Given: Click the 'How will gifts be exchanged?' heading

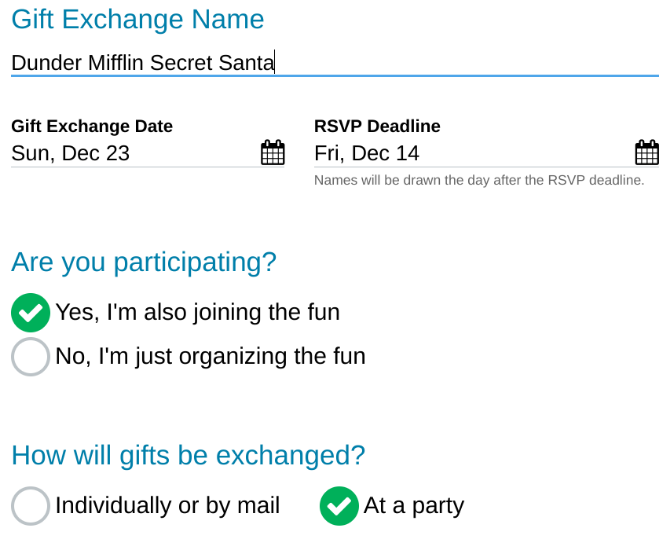Looking at the screenshot, I should 188,455.
